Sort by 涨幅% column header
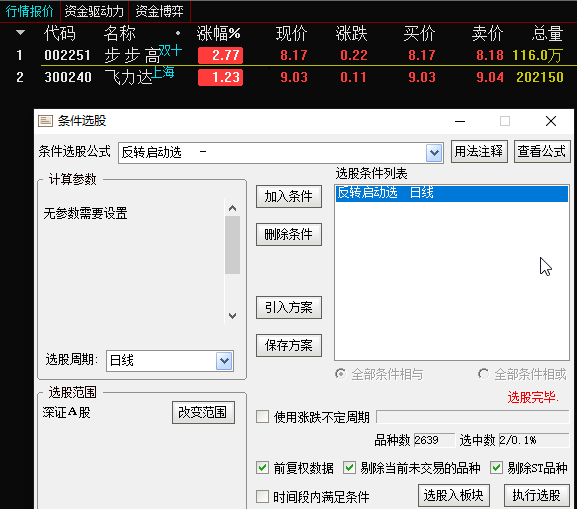This screenshot has width=577, height=509. coord(219,33)
